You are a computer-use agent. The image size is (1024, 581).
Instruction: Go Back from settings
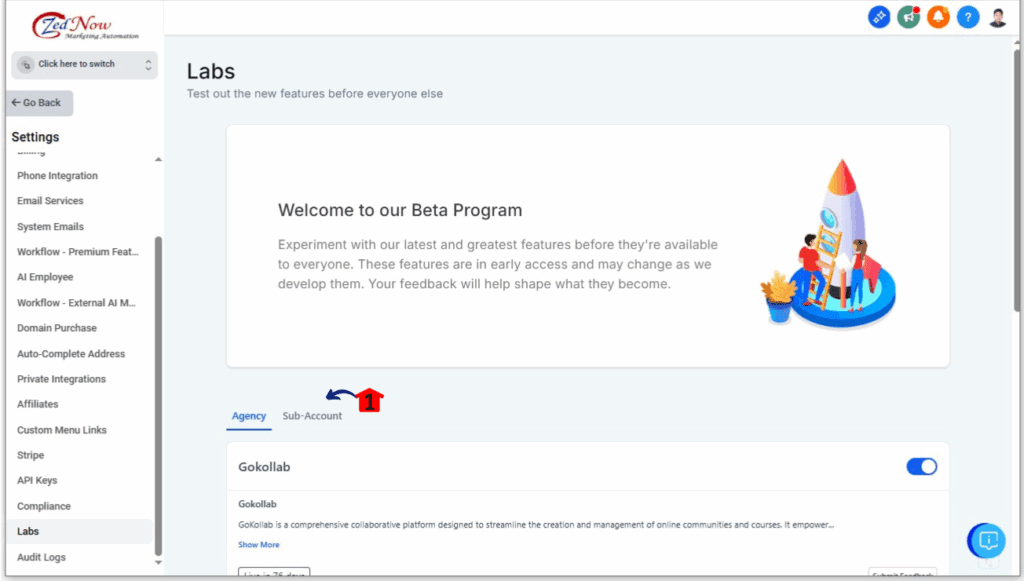coord(39,103)
